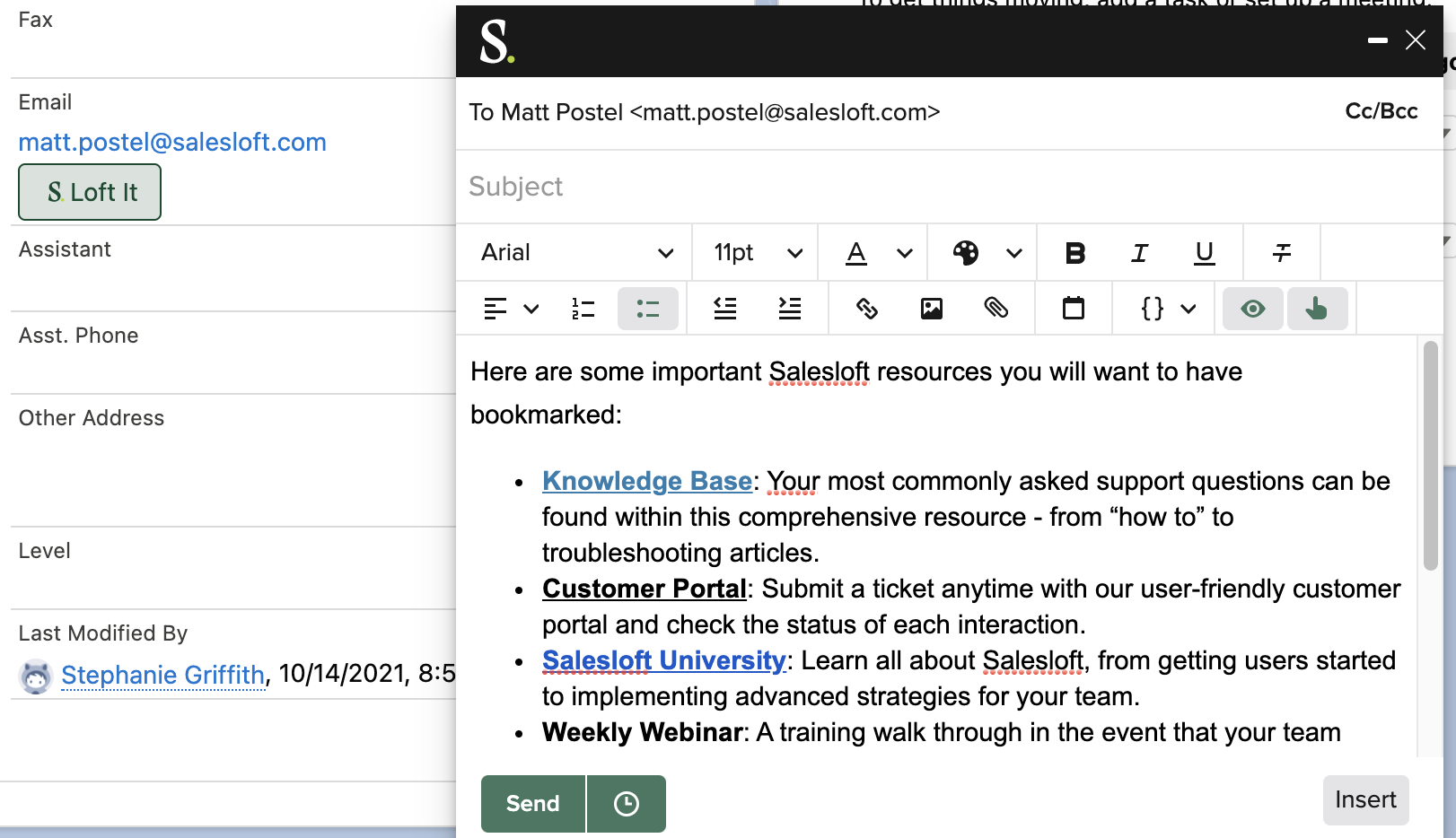Click the To recipient Matt Postel field
The width and height of the screenshot is (1456, 838).
tap(705, 112)
